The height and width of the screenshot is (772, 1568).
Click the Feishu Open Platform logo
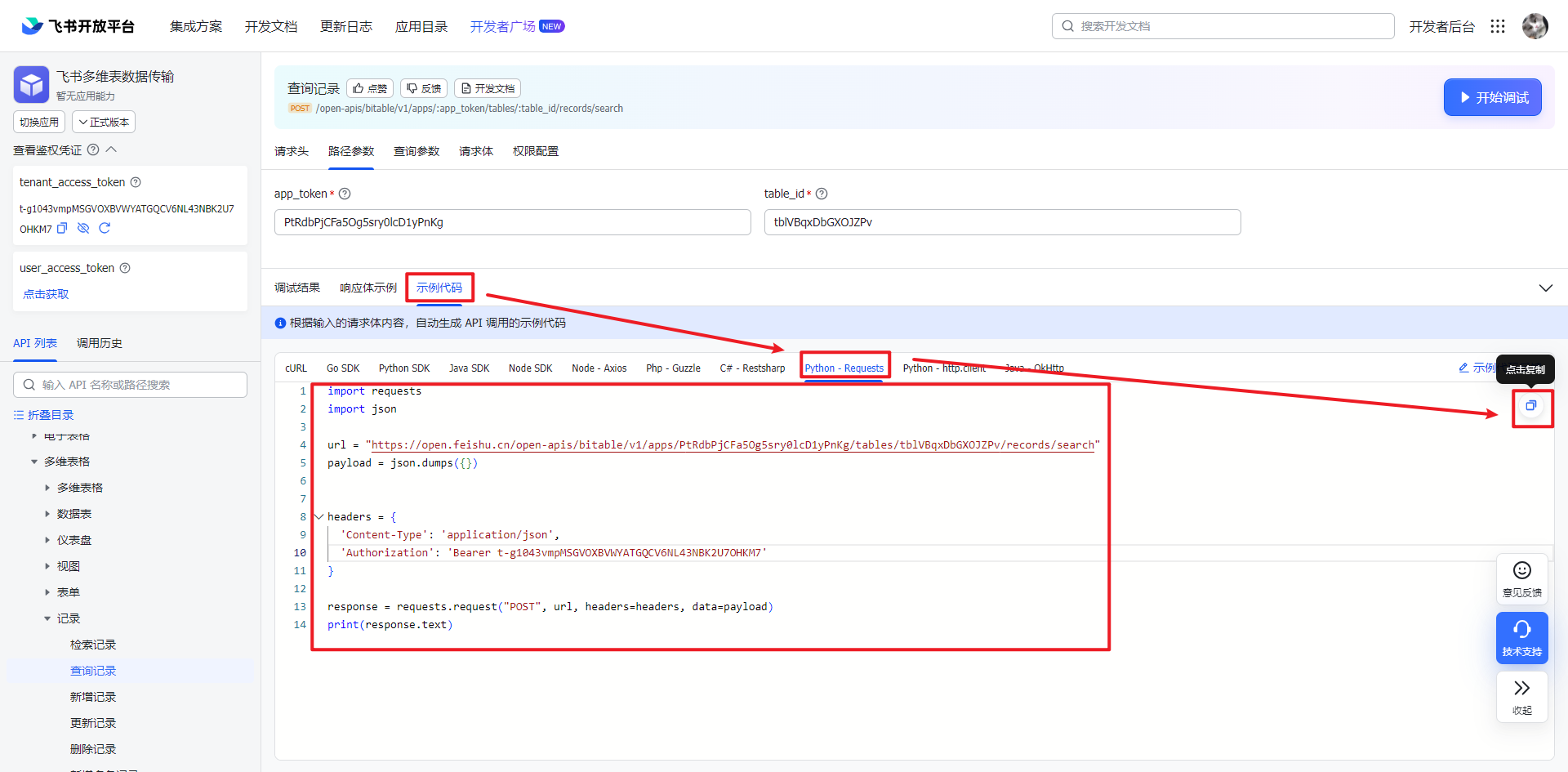(x=78, y=26)
